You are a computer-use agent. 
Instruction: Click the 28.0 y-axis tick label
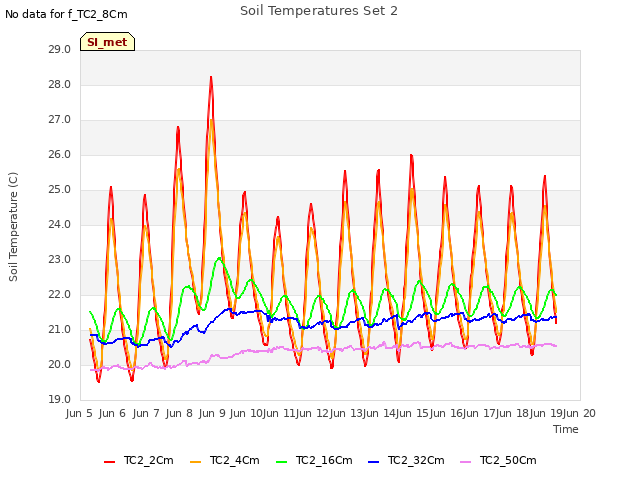click(60, 85)
